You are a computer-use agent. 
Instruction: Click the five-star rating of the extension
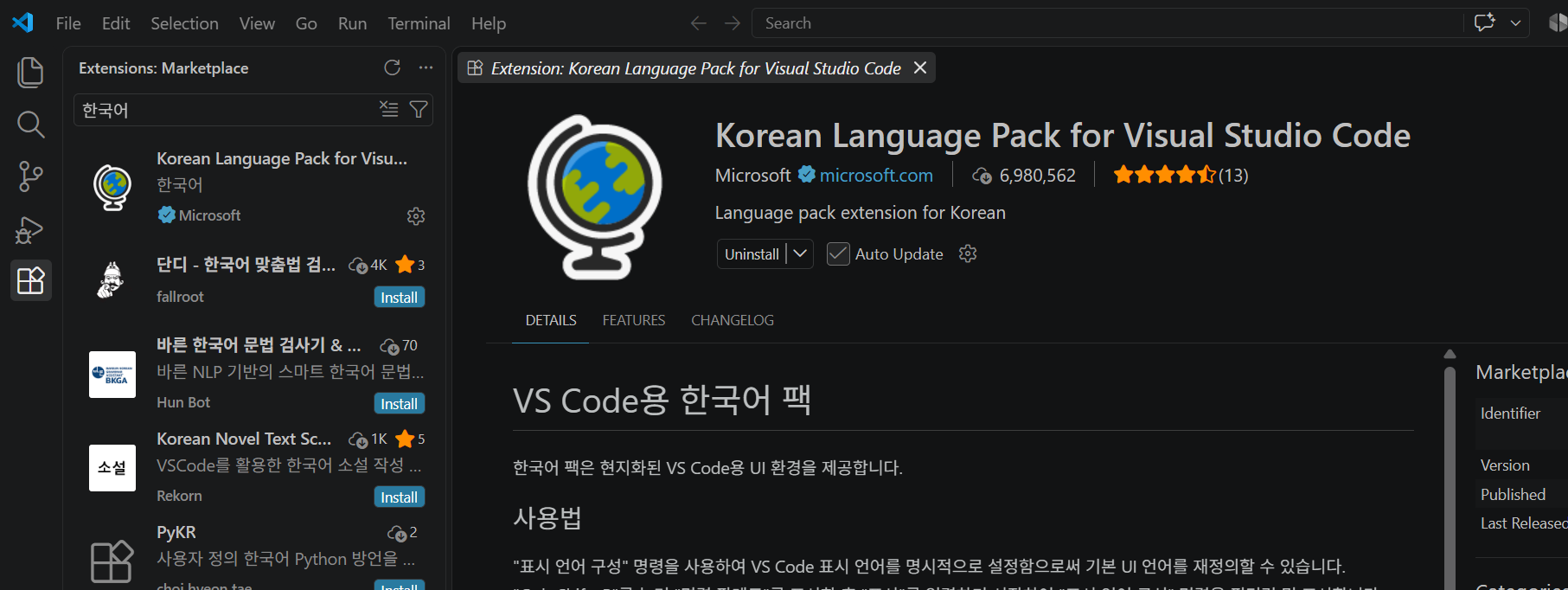(x=1165, y=175)
